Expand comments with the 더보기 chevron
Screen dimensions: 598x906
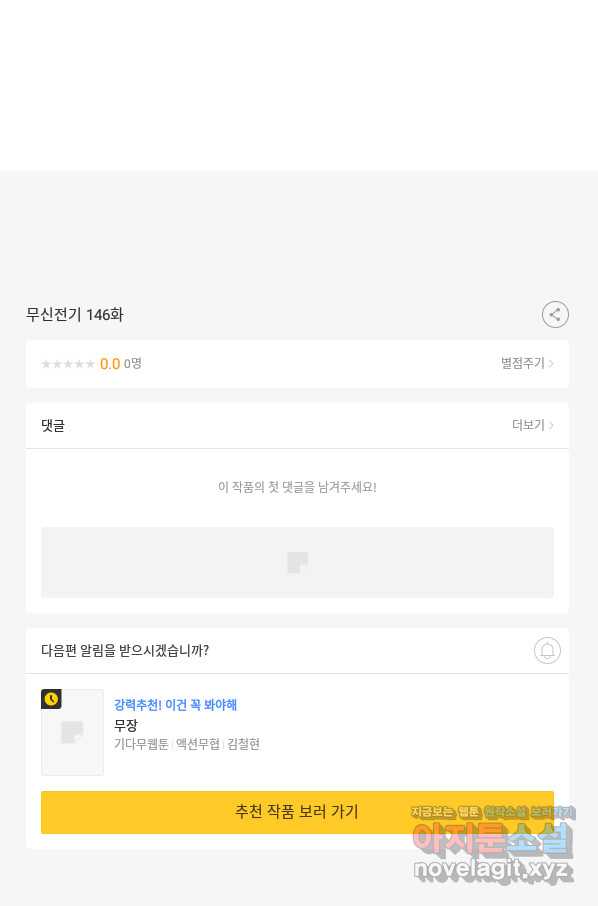551,425
